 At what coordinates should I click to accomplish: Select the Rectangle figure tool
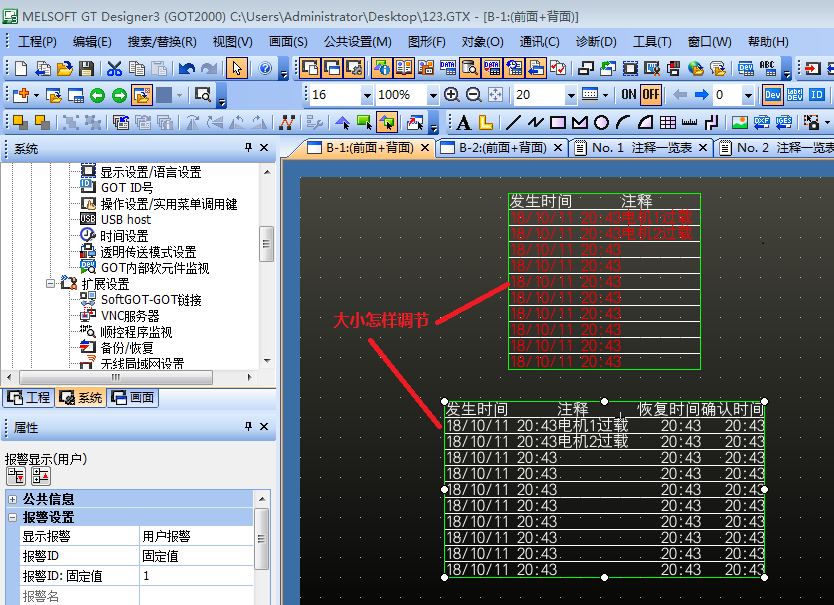click(x=558, y=122)
